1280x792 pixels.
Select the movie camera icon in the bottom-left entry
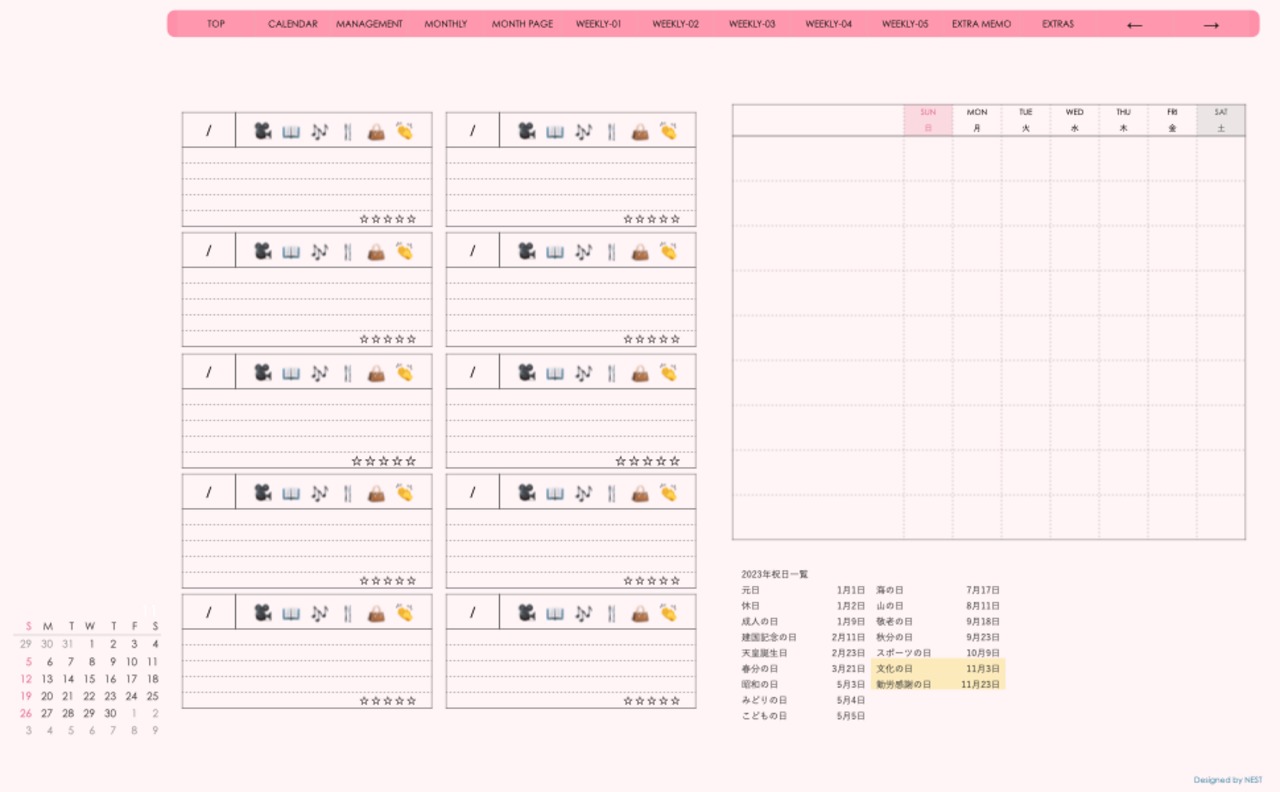pyautogui.click(x=262, y=613)
